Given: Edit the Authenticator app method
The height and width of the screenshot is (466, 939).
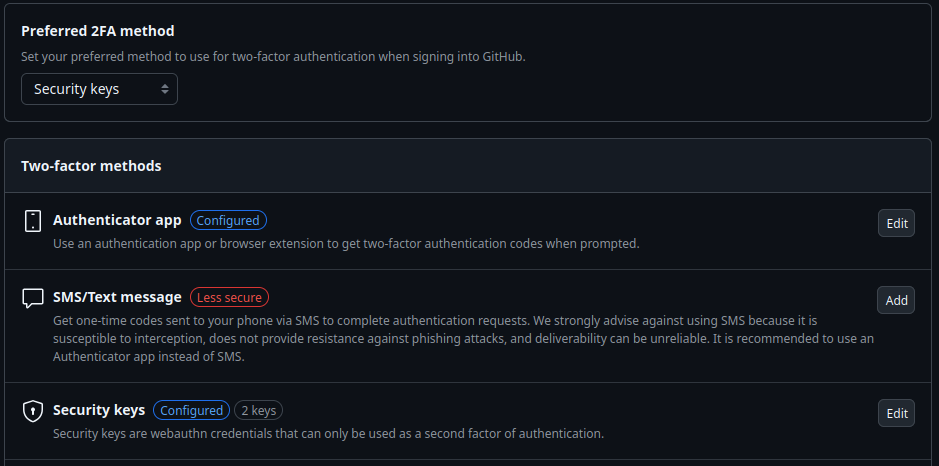Looking at the screenshot, I should coord(896,223).
